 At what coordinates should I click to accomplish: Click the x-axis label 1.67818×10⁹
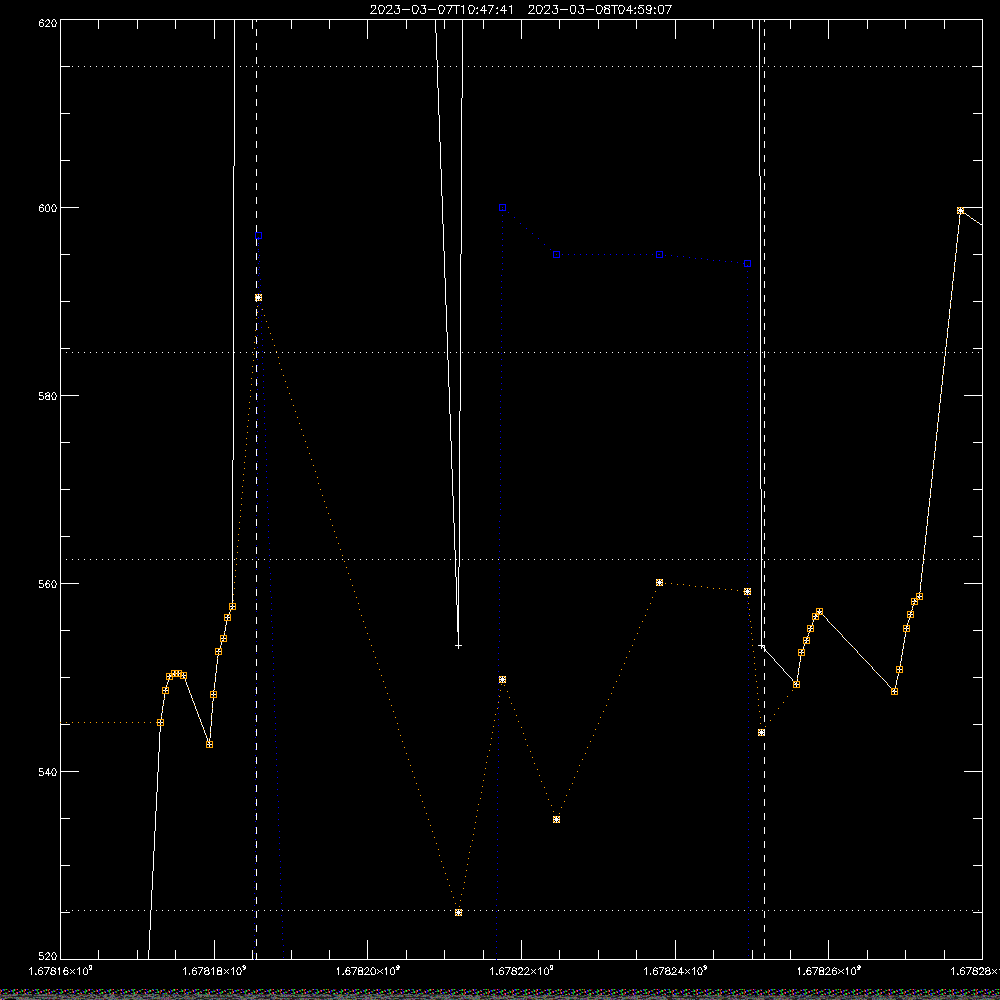click(214, 971)
